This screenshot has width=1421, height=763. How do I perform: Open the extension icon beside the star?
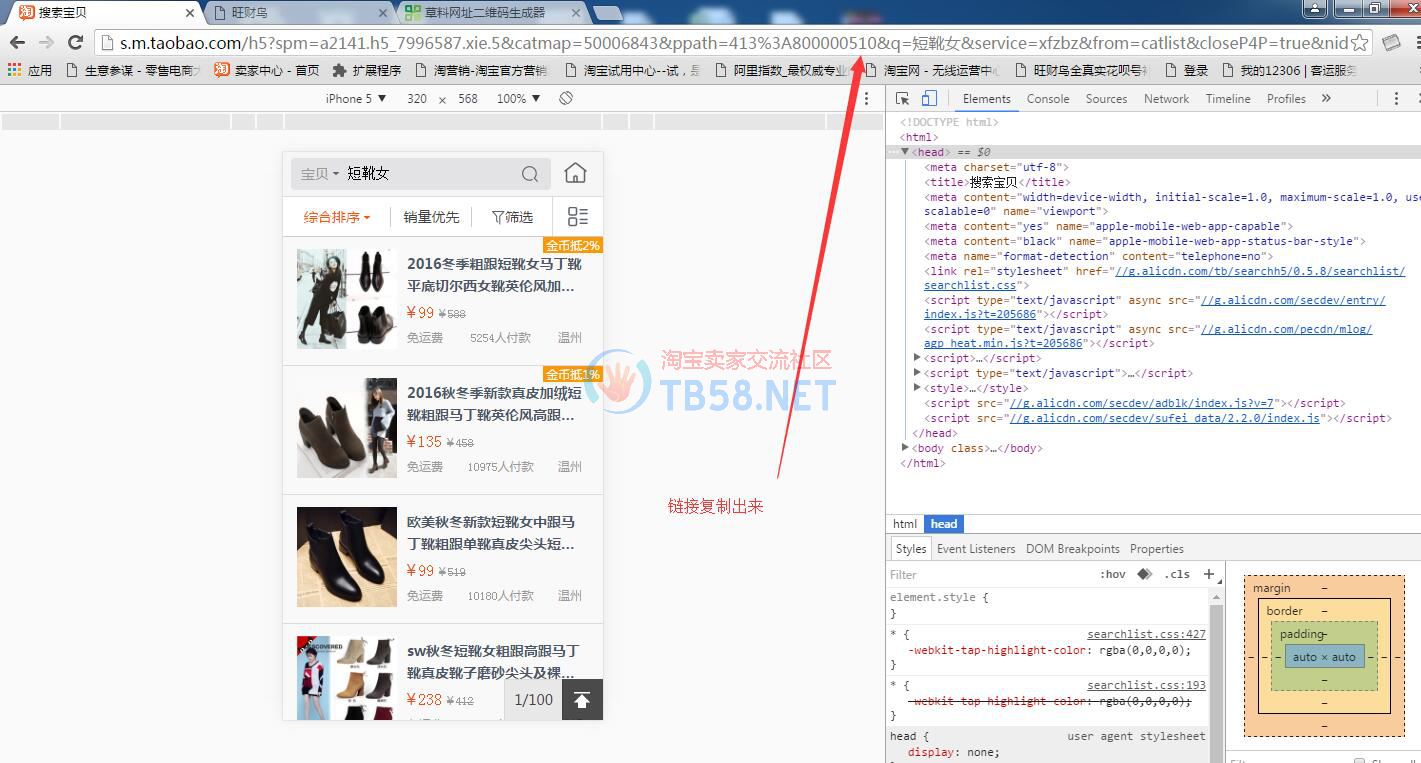[x=1391, y=43]
